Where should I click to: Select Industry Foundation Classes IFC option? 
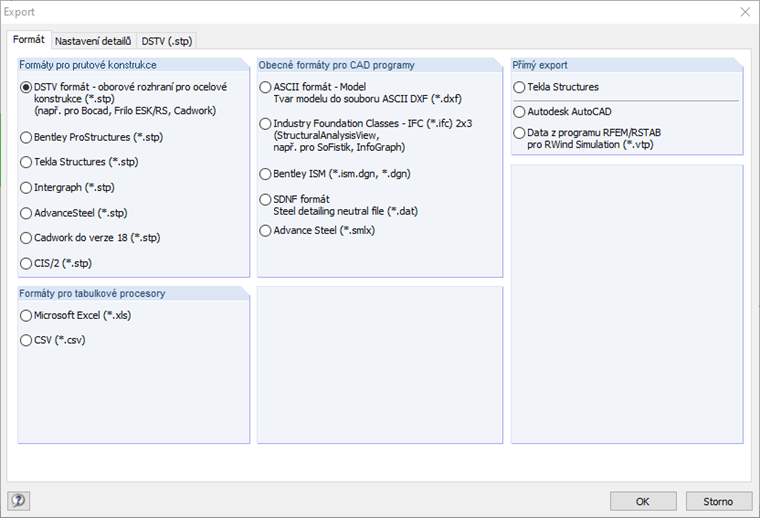(265, 123)
